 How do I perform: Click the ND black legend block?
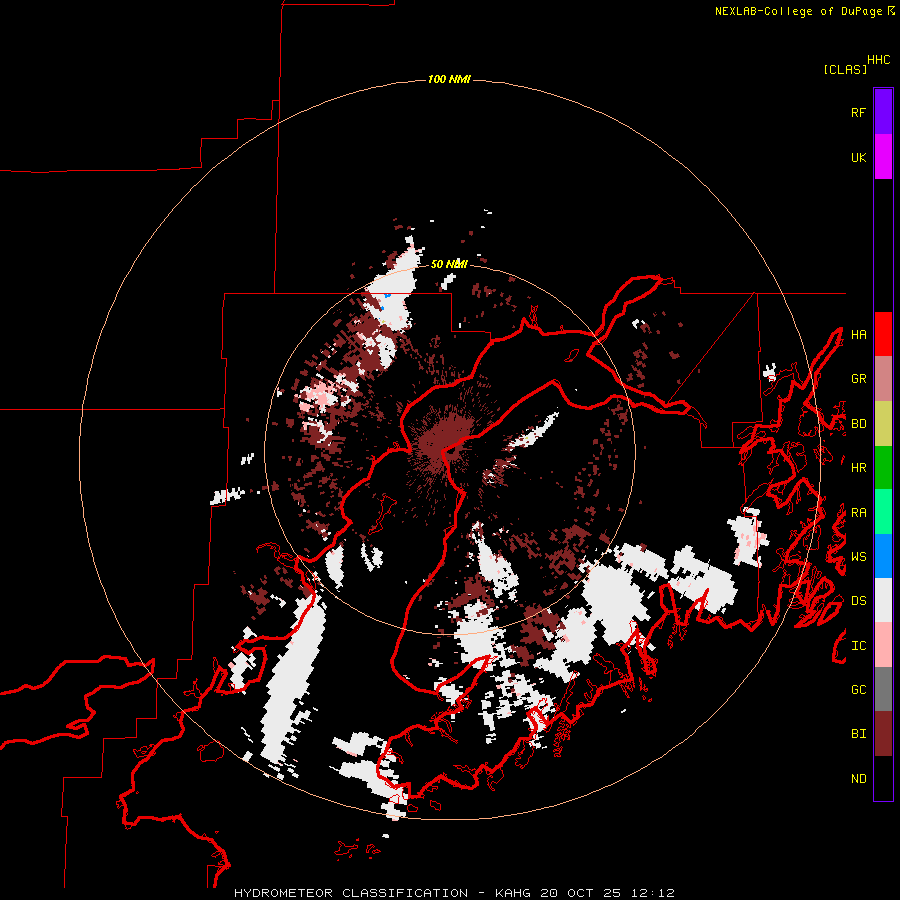coord(883,778)
